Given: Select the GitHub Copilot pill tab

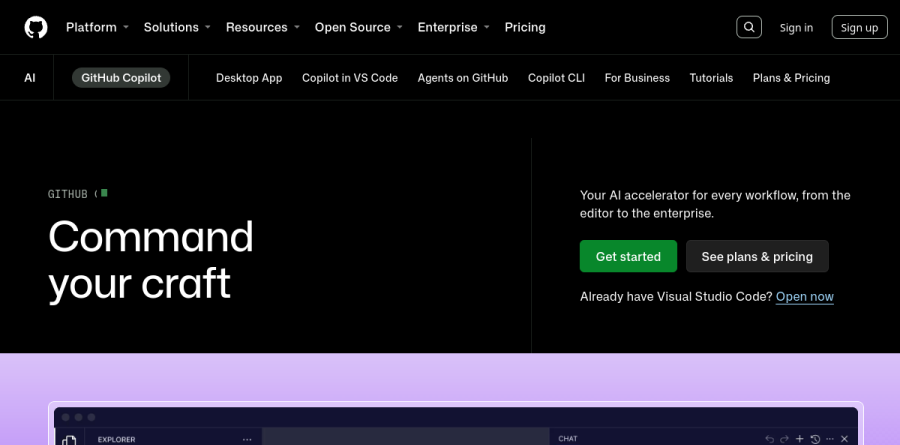Looking at the screenshot, I should click(x=121, y=78).
